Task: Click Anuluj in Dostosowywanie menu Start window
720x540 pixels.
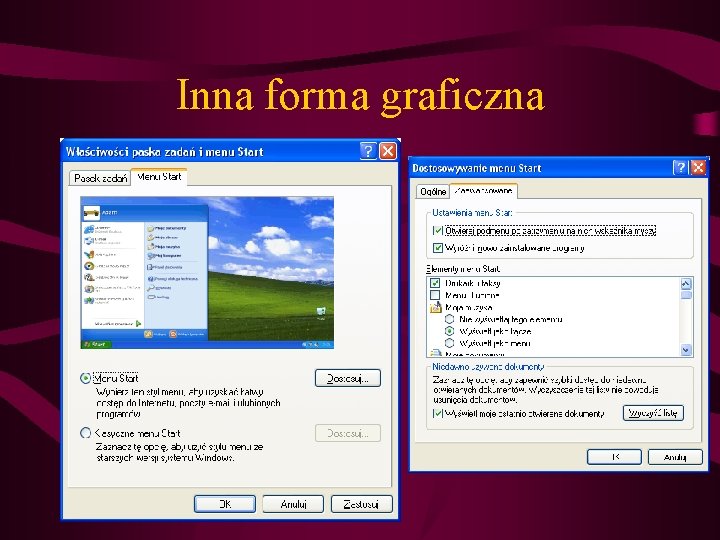Action: point(675,457)
